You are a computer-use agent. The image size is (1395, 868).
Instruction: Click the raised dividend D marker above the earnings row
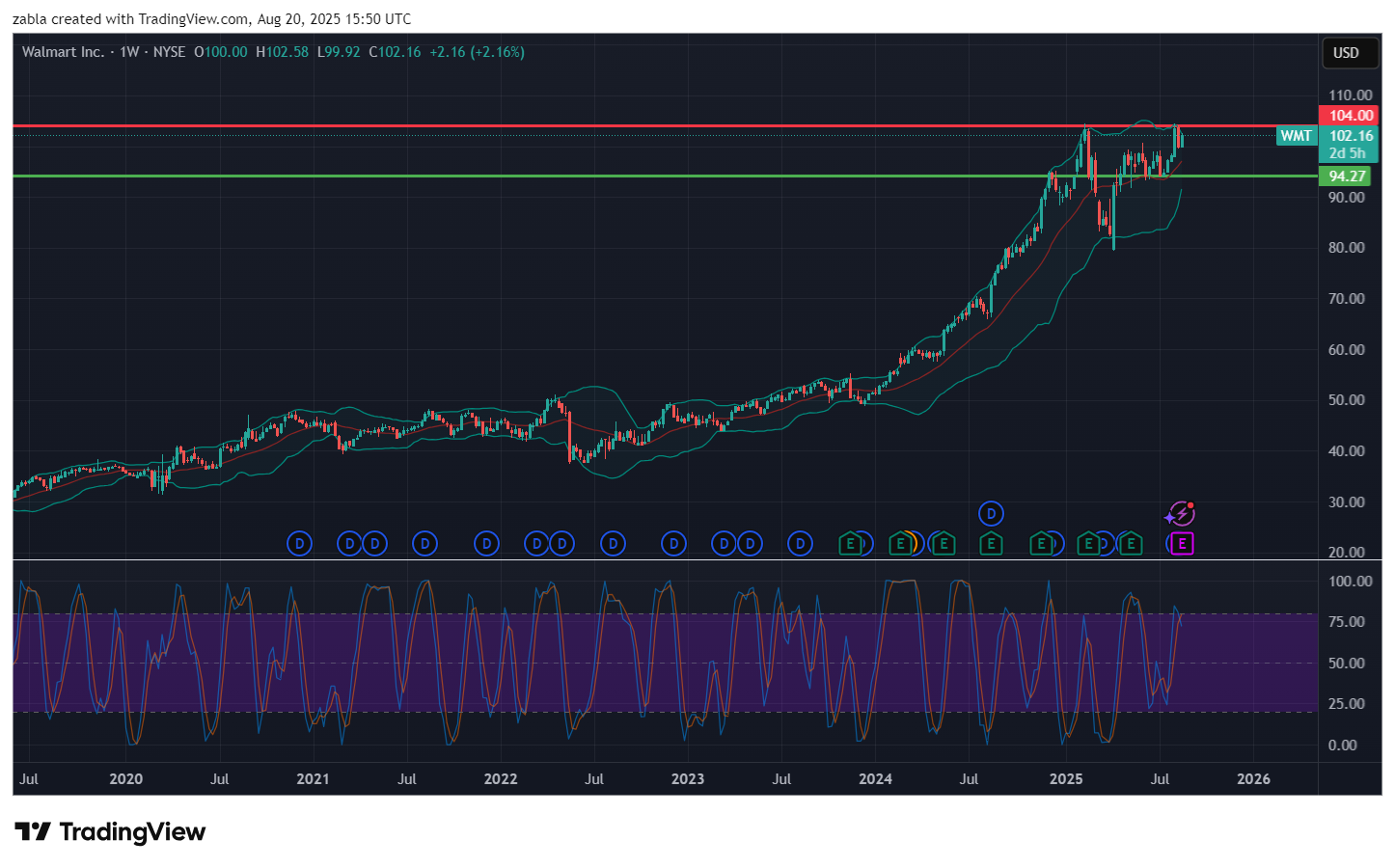tap(991, 514)
